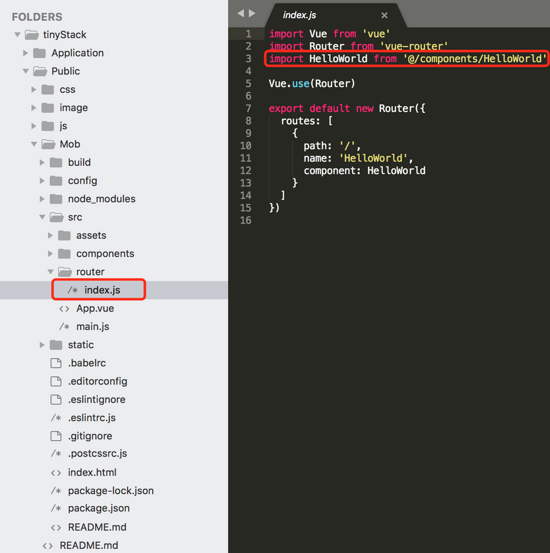
Task: Click the forward navigation arrow in tab bar
Action: tap(252, 13)
